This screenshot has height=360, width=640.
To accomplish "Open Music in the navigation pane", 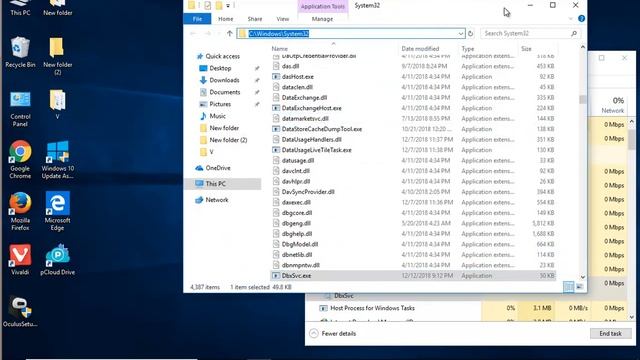I will [217, 116].
